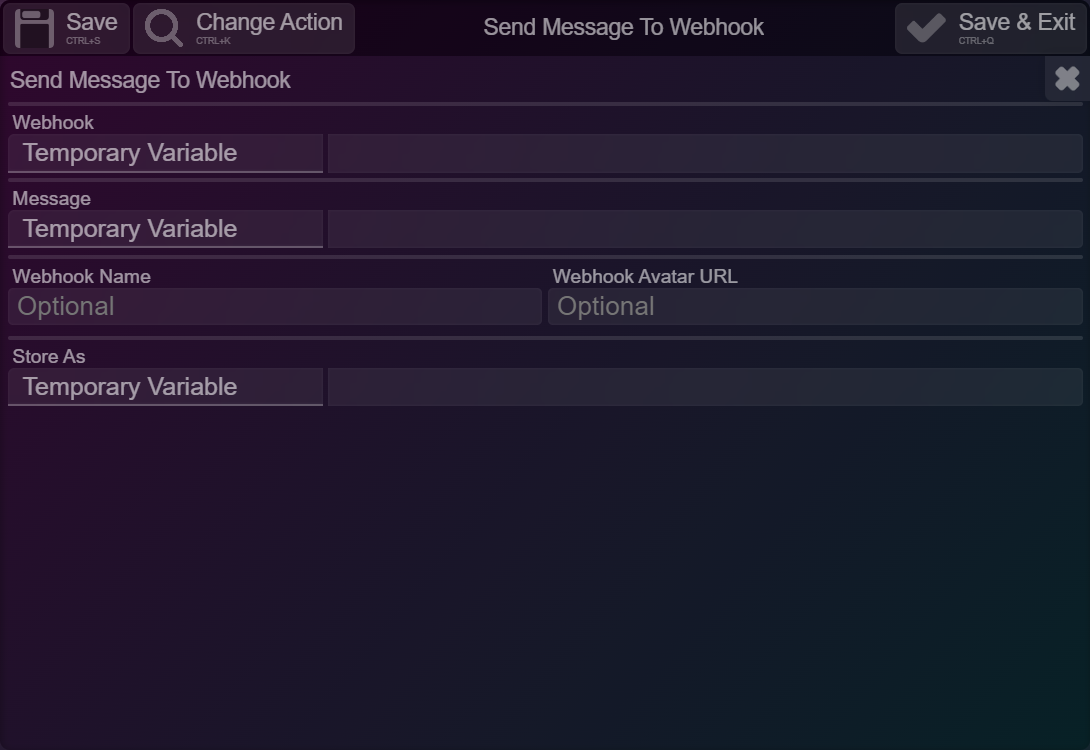The width and height of the screenshot is (1090, 750).
Task: Click the Store As variable name field
Action: point(705,386)
